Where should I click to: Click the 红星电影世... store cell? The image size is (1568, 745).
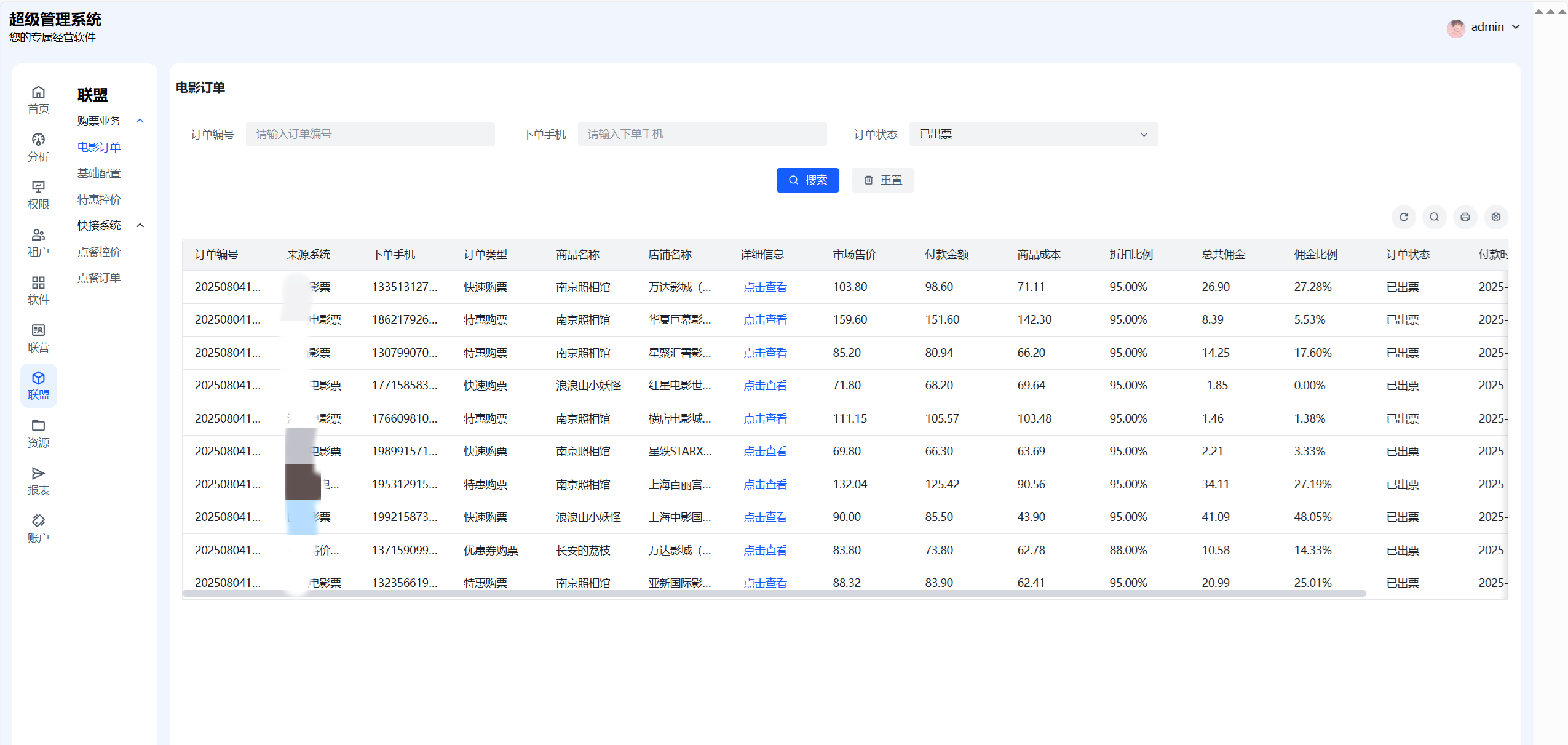pyautogui.click(x=680, y=386)
